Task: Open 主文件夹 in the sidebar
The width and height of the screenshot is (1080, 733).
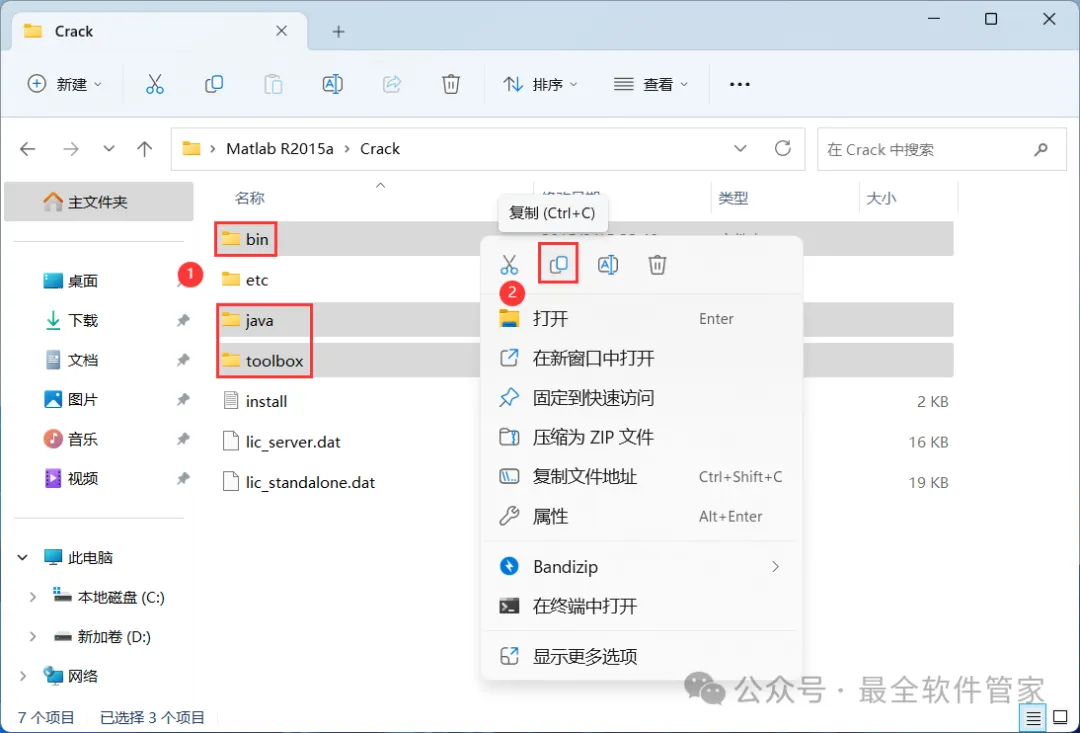Action: point(98,202)
